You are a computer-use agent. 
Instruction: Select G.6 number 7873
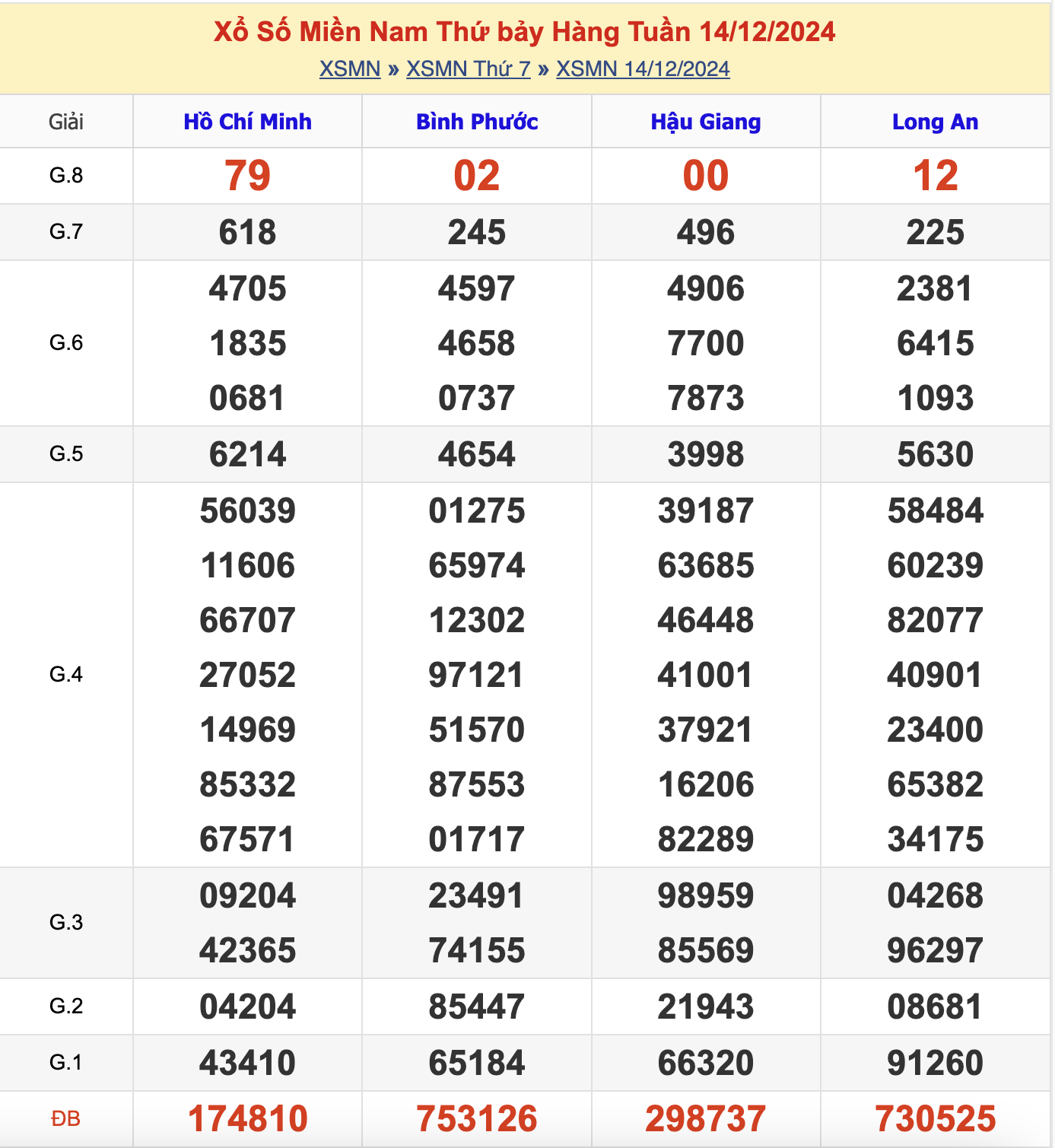pos(706,398)
